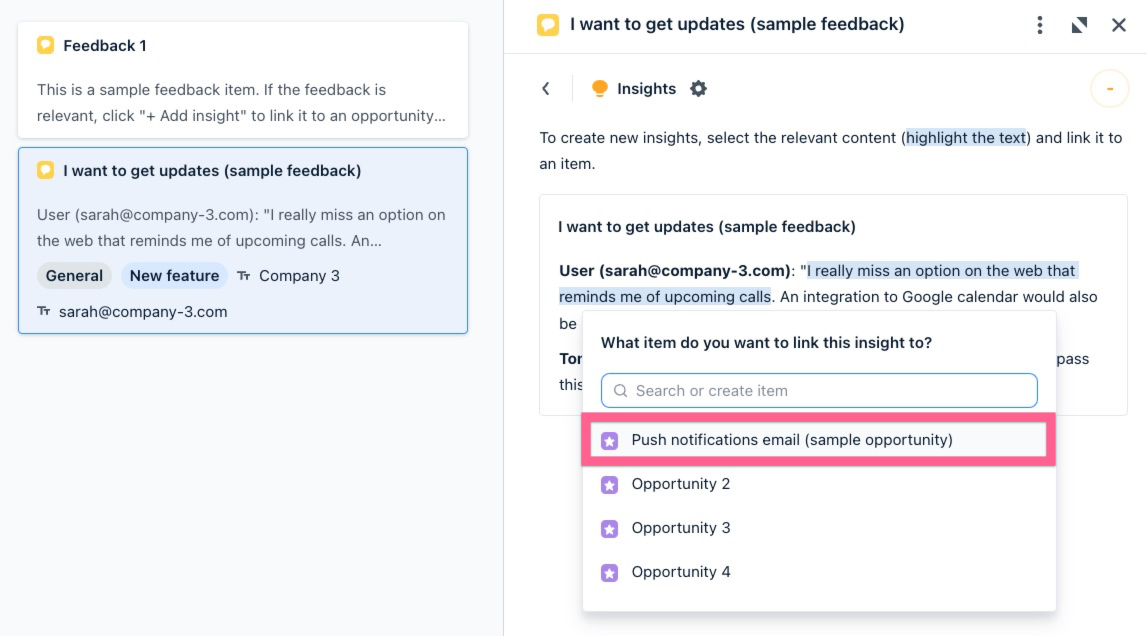Image resolution: width=1147 pixels, height=636 pixels.
Task: Close the feedback detail panel
Action: 1119,25
